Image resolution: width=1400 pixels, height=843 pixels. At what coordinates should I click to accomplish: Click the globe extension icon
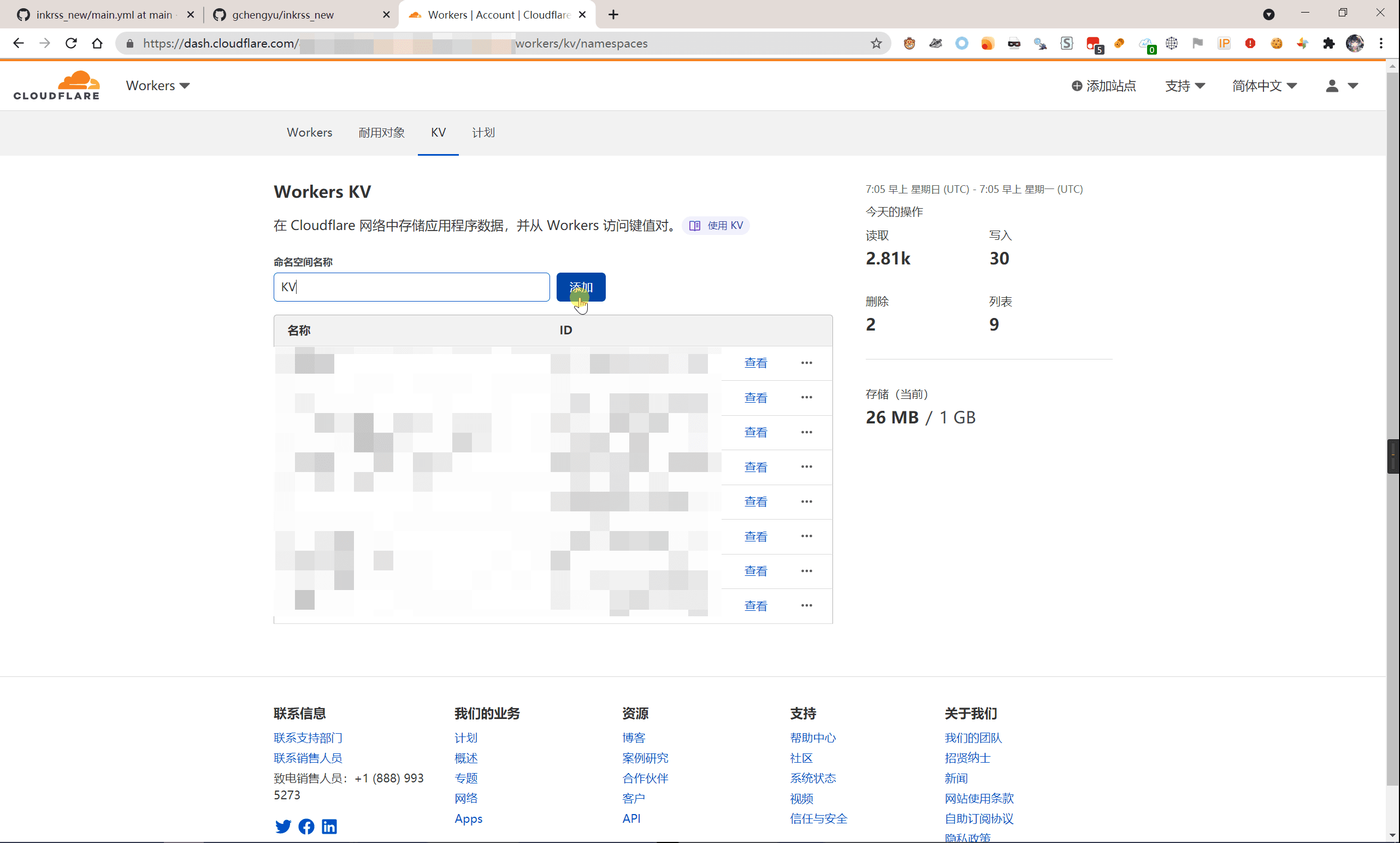(x=1172, y=43)
